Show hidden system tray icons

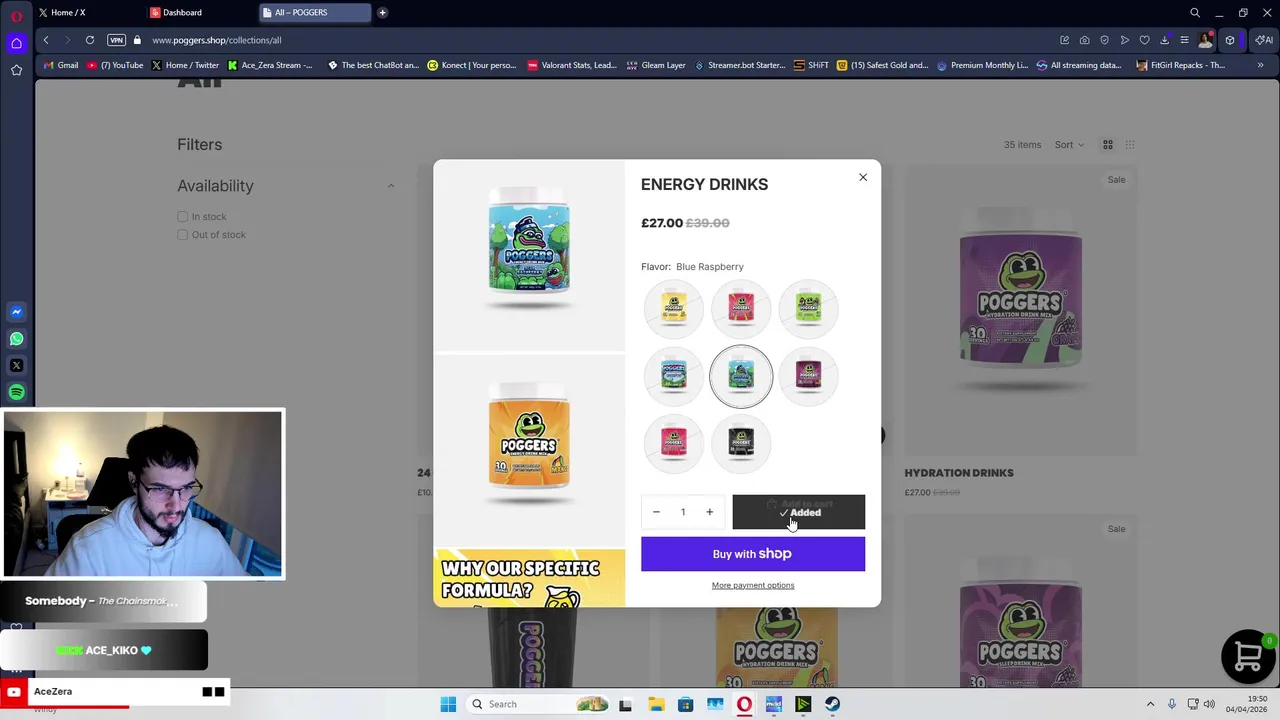[x=1150, y=704]
